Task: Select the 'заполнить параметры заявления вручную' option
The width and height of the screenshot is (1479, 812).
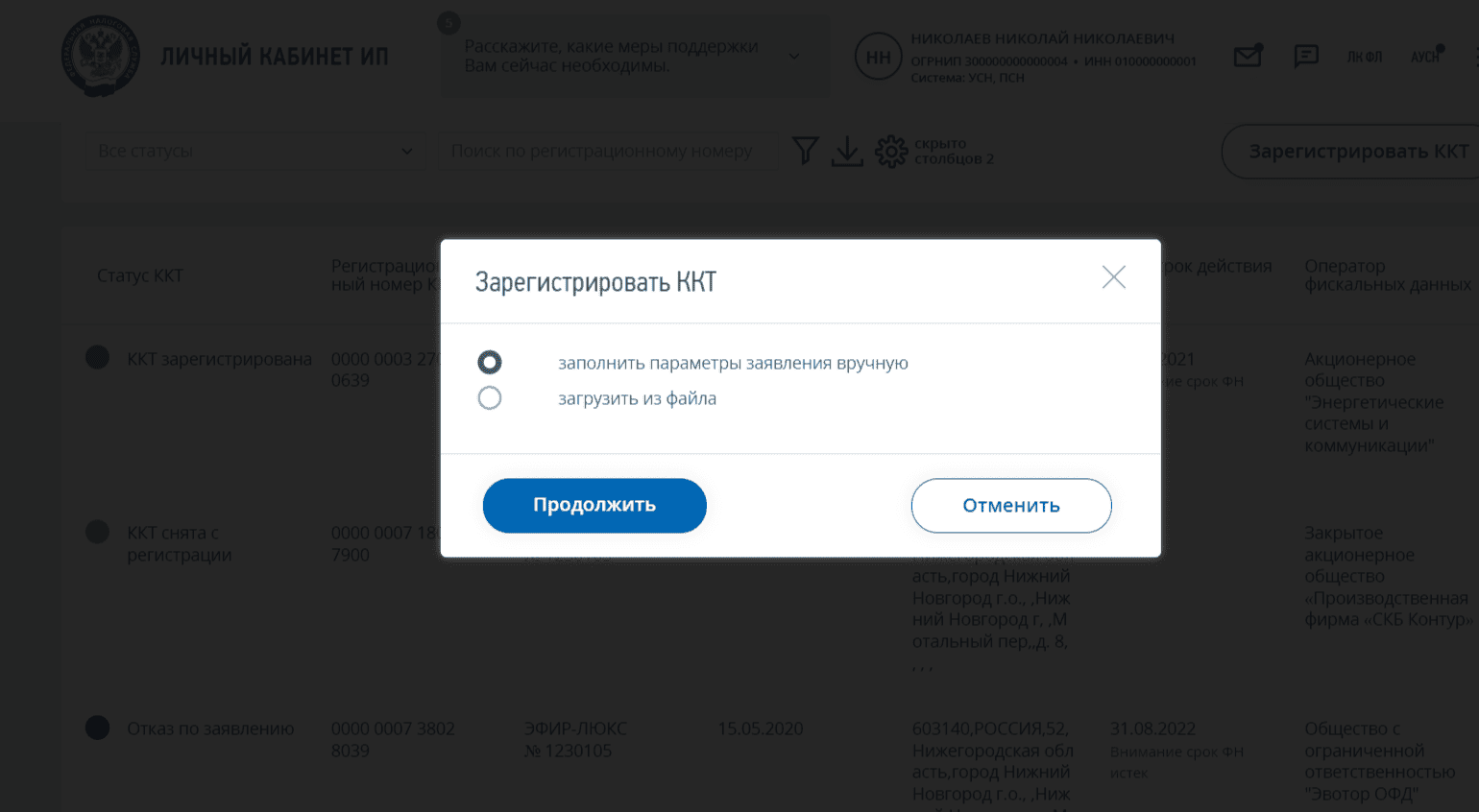Action: (x=490, y=363)
